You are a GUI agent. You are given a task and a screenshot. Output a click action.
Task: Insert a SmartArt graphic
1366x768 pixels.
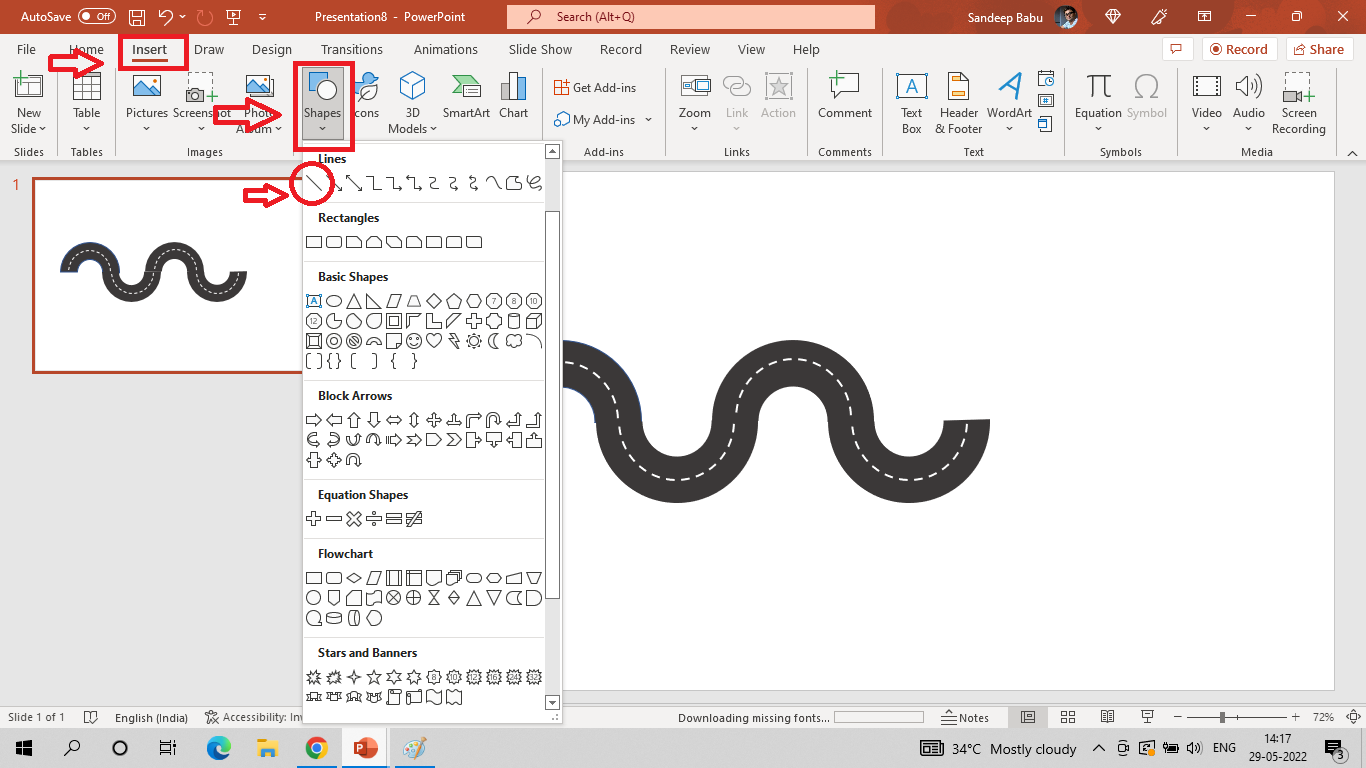466,97
